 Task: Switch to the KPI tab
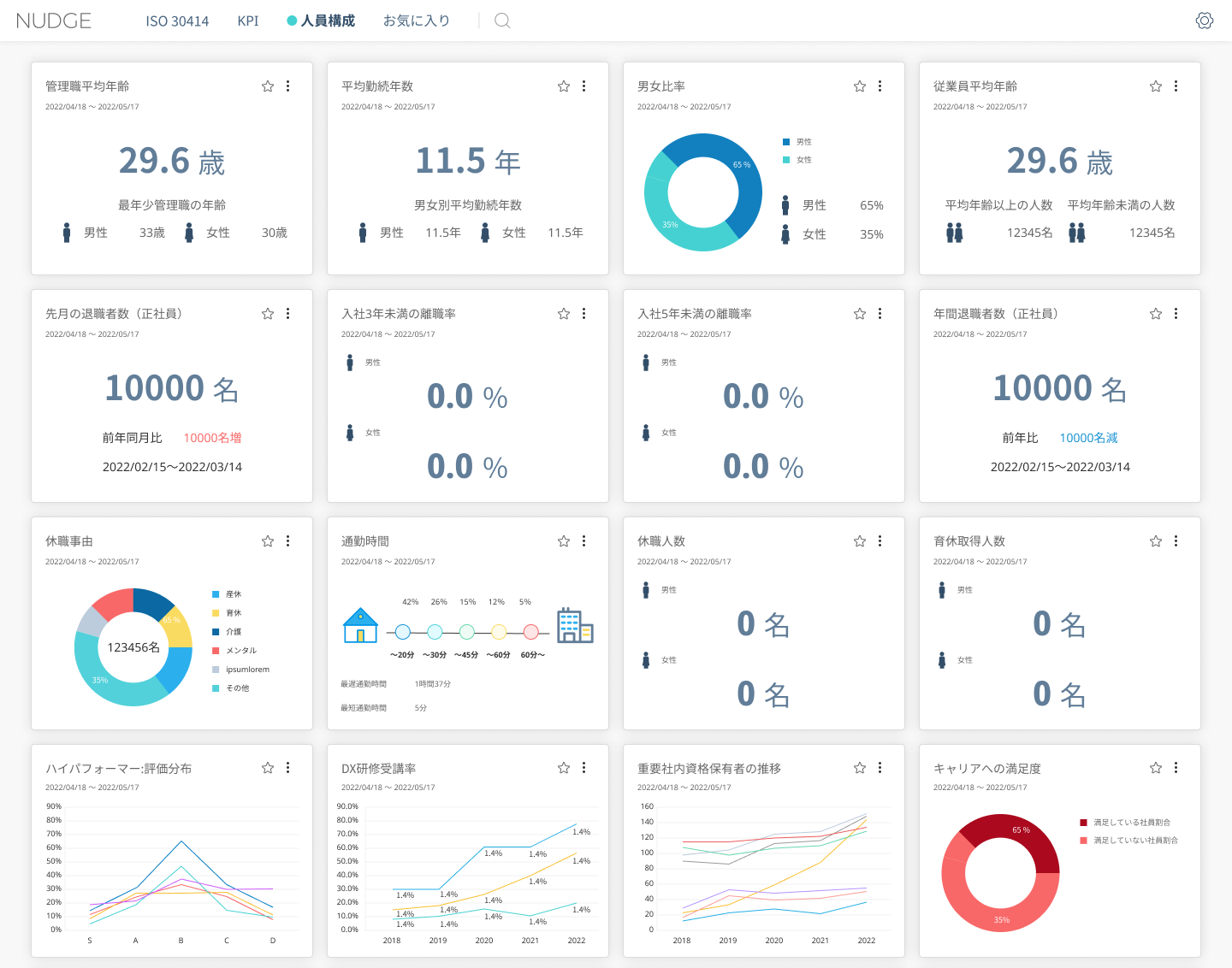point(248,21)
